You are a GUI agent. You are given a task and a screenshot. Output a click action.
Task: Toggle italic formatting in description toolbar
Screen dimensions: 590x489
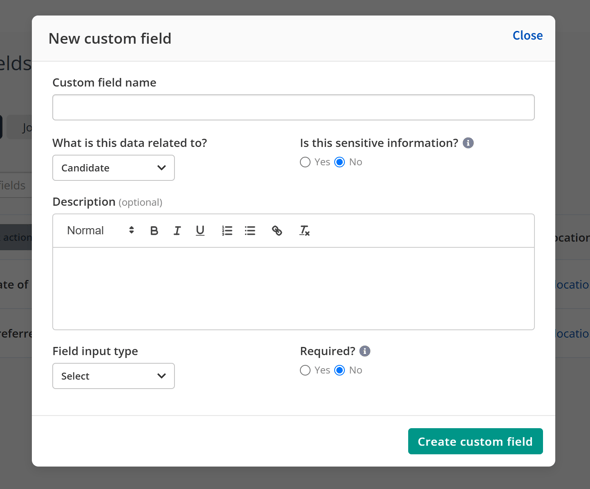click(177, 231)
